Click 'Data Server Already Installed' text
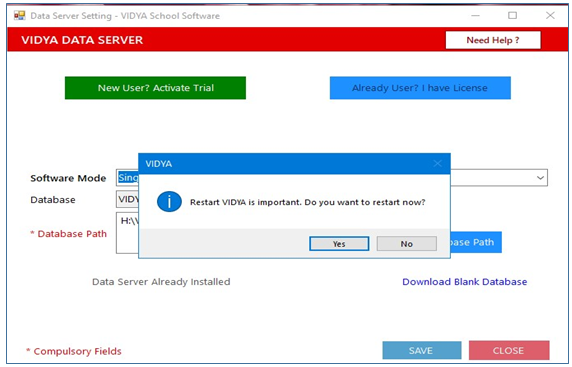The height and width of the screenshot is (367, 572). coord(161,282)
